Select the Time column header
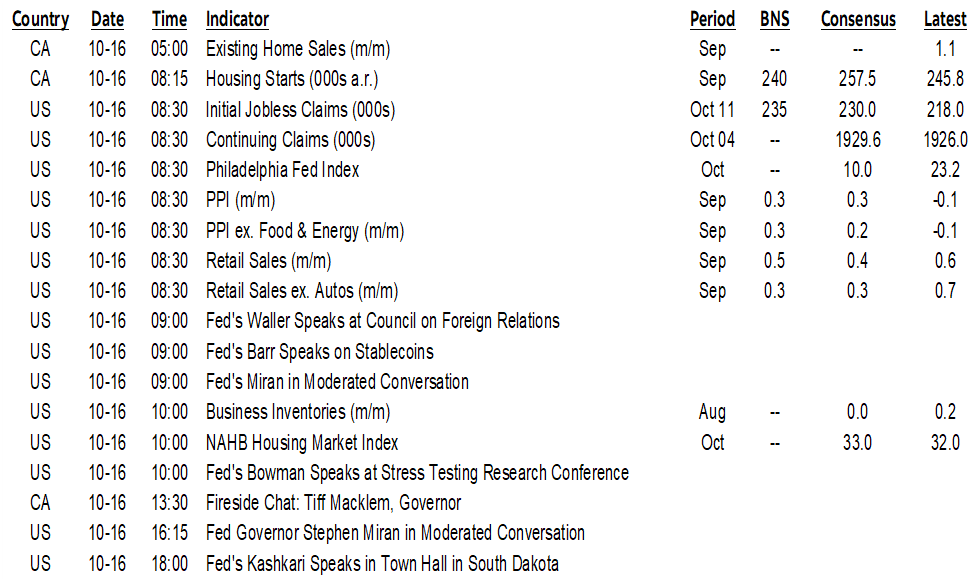The image size is (980, 581). (x=169, y=19)
